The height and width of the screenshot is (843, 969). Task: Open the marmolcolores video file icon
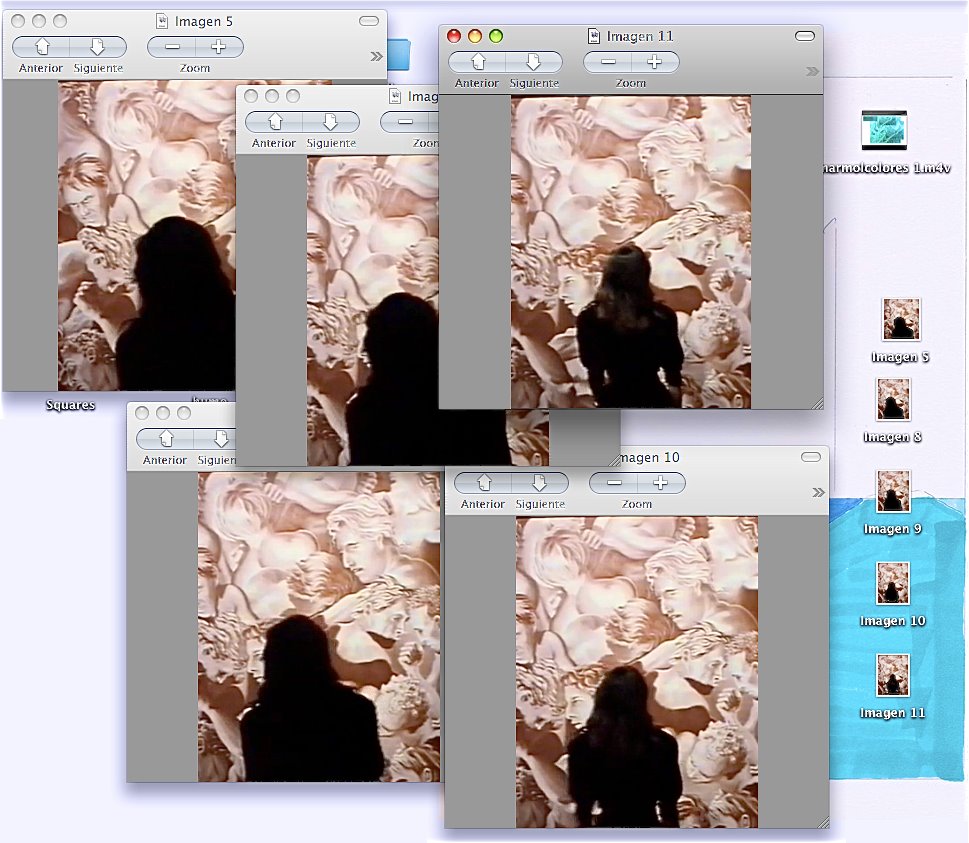point(883,131)
